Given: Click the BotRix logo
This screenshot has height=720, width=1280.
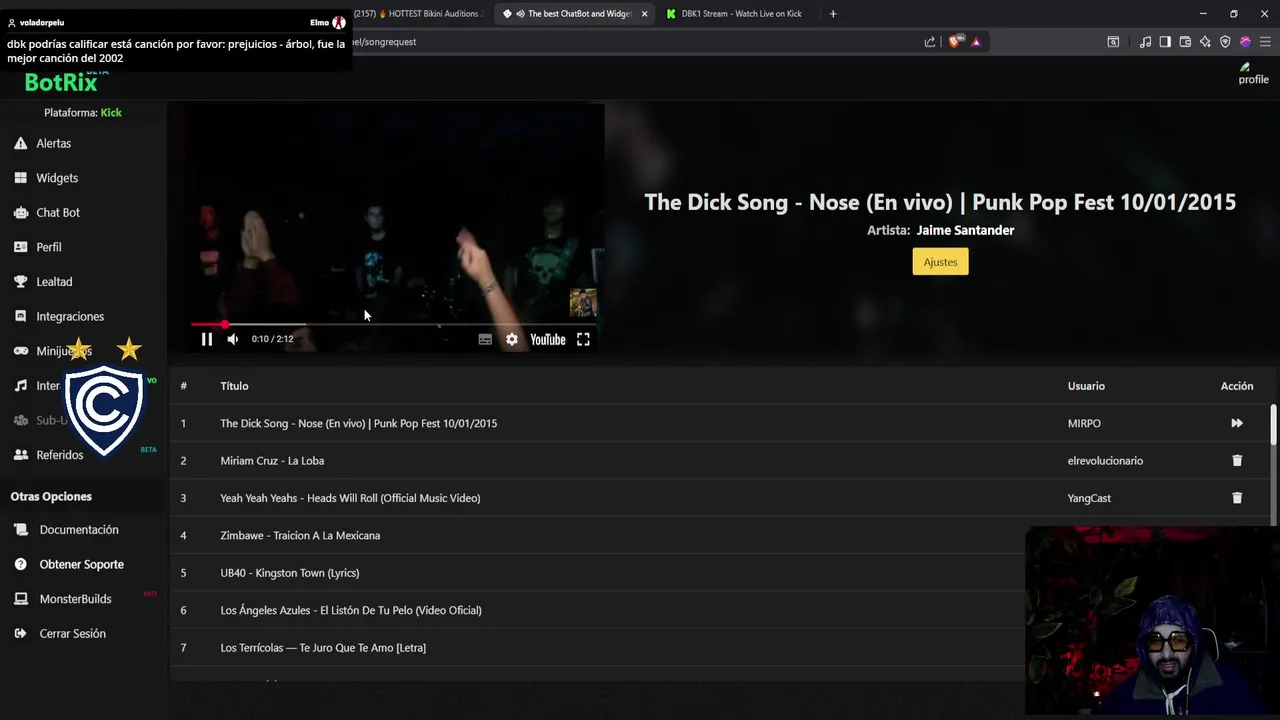Looking at the screenshot, I should [61, 82].
